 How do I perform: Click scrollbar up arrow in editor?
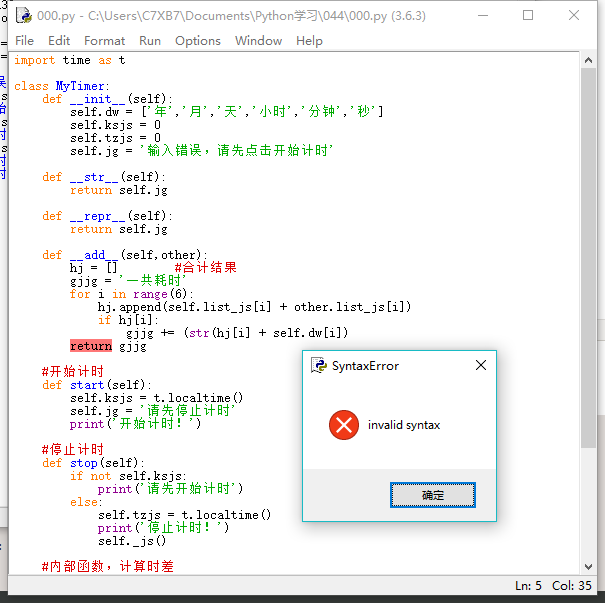pos(588,58)
